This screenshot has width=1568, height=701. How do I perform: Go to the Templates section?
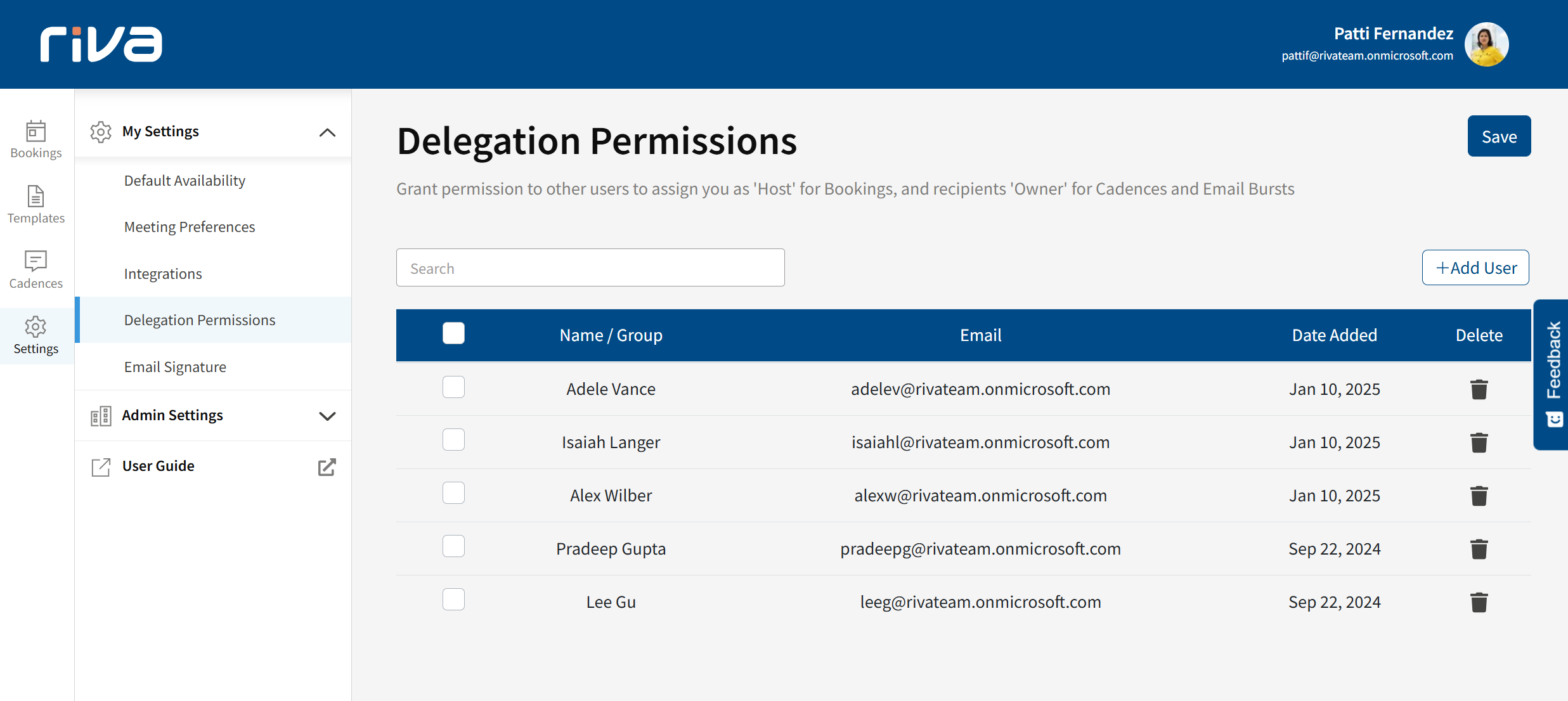tap(36, 205)
